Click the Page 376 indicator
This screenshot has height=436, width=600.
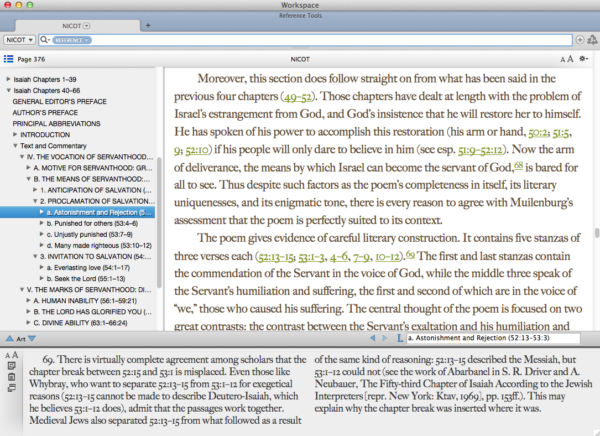coord(31,59)
